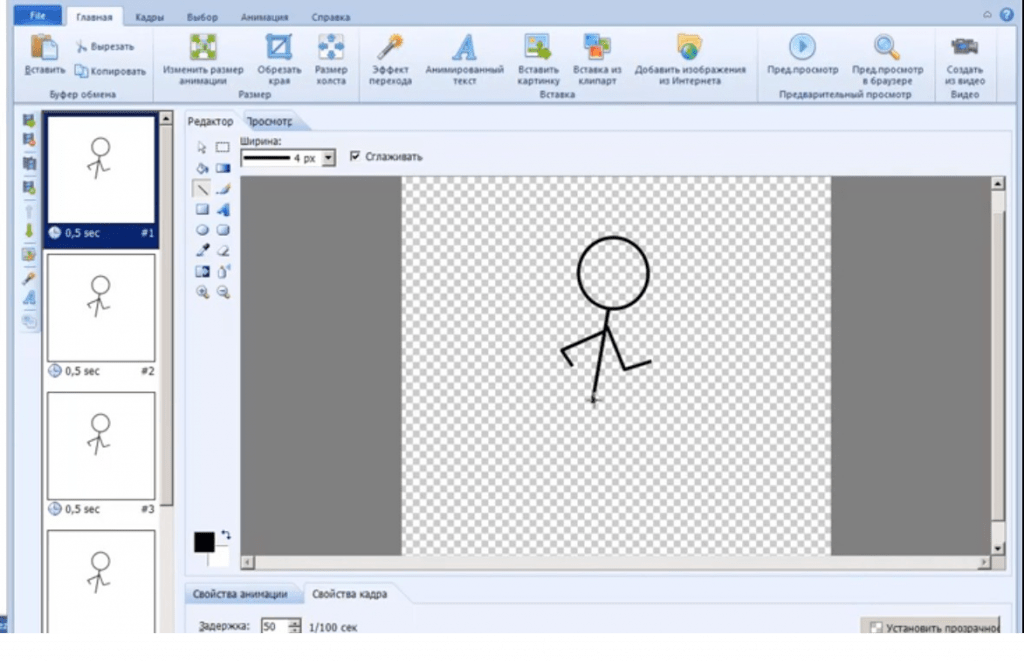Open Предпросмотр в браузере
1024x662 pixels.
point(887,59)
